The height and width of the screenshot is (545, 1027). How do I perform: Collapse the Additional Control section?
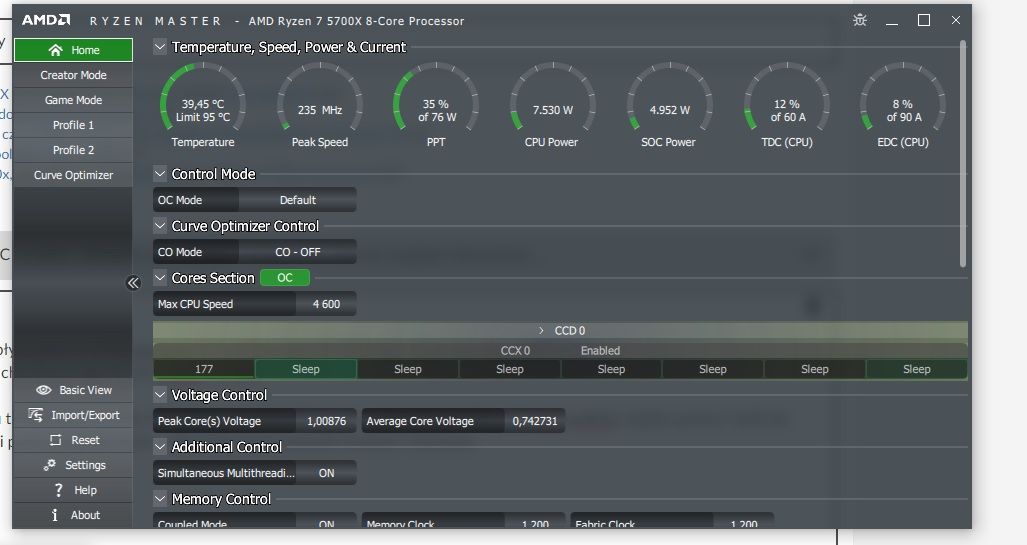159,447
